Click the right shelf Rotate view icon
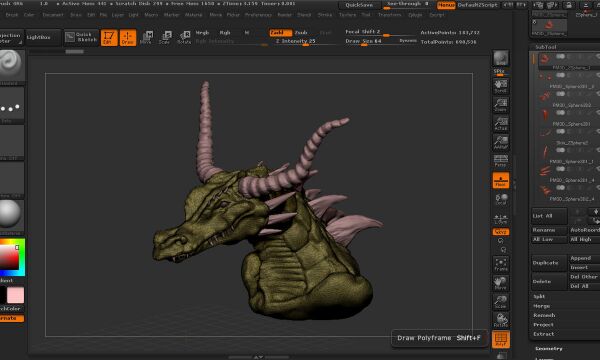Screen dimensions: 600x360 [501, 320]
